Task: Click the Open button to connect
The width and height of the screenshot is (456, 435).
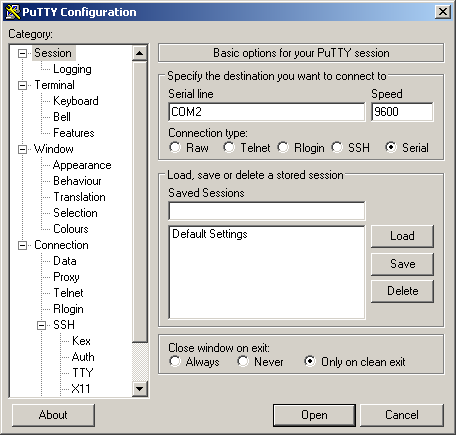Action: pos(314,415)
